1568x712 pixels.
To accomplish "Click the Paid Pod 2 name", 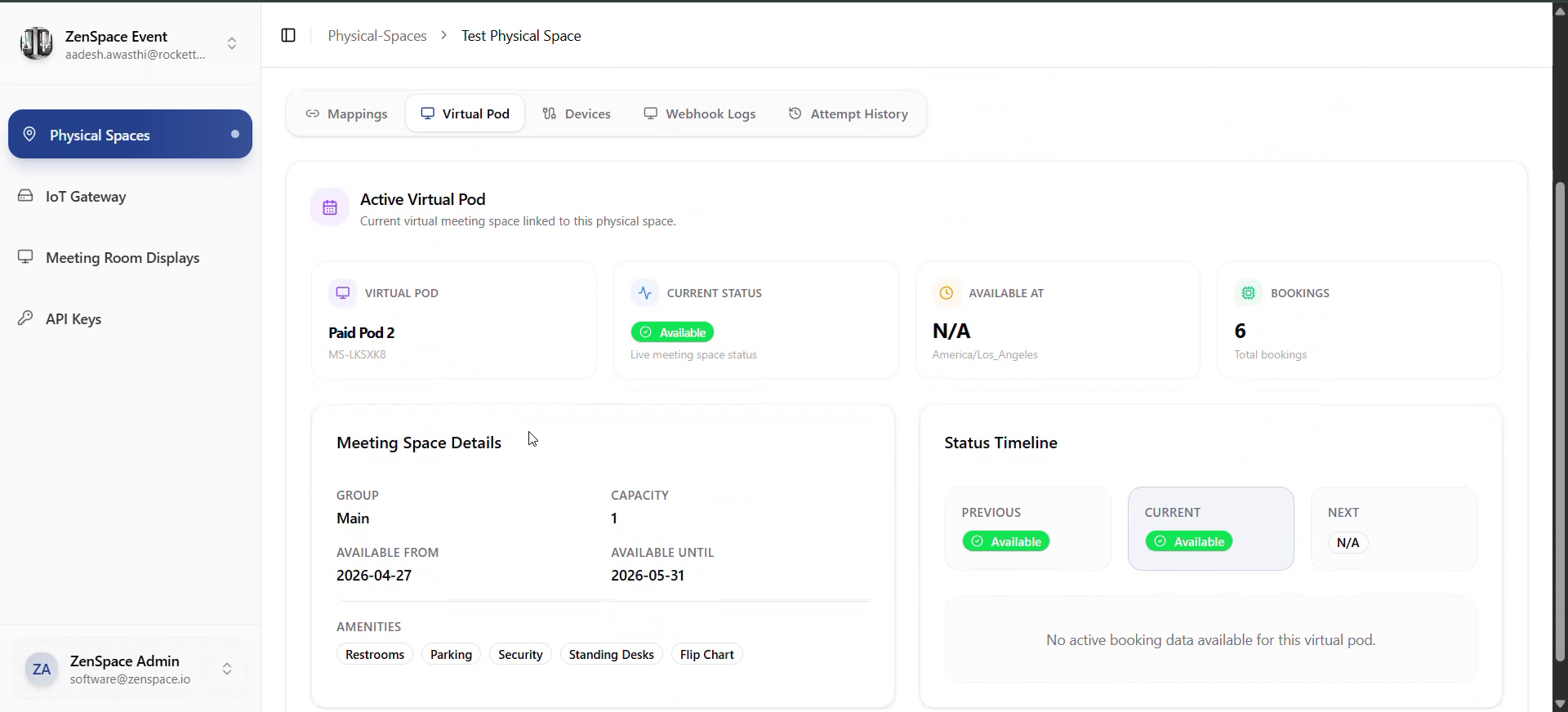I will click(362, 332).
